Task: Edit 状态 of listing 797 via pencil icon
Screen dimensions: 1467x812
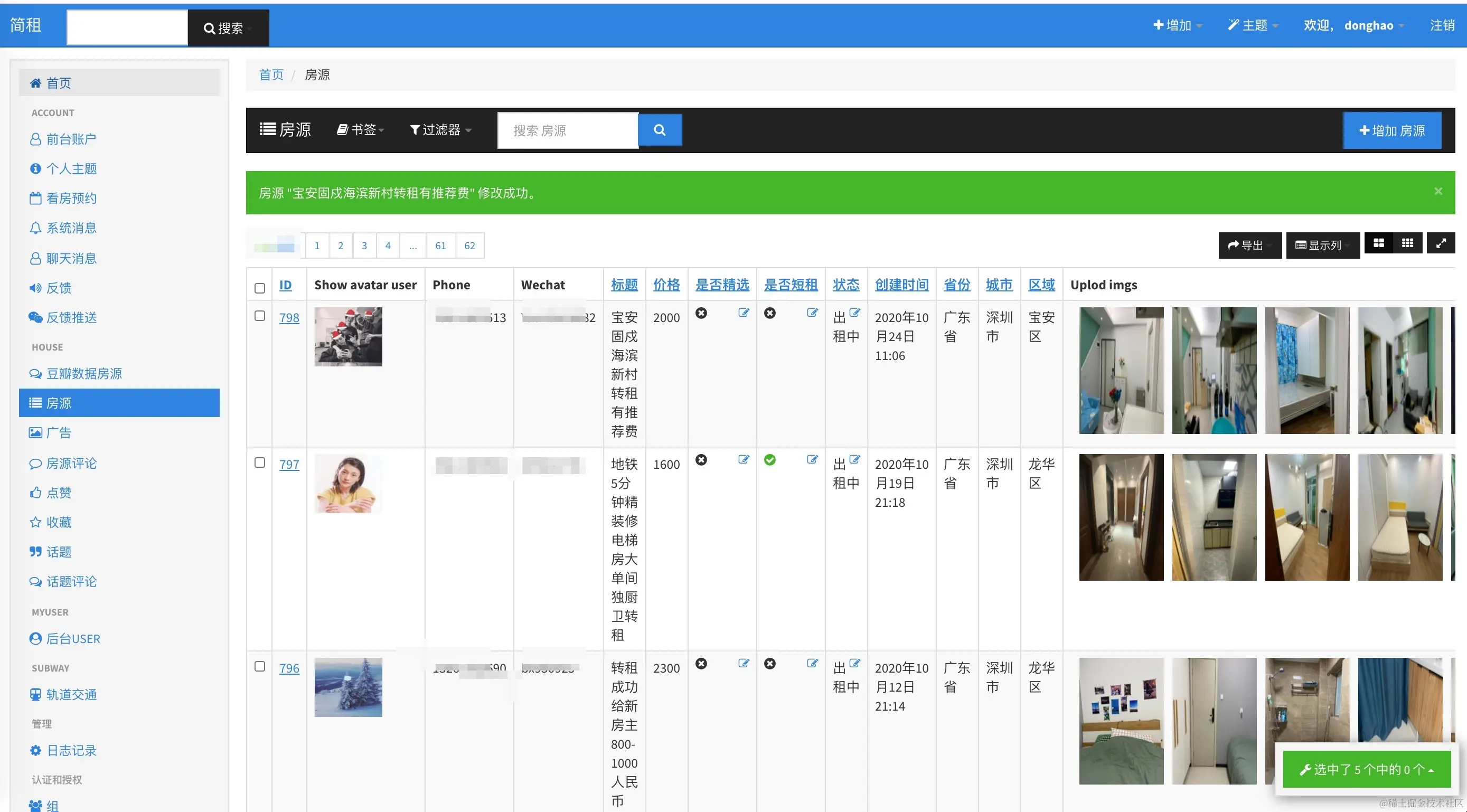Action: (x=854, y=459)
